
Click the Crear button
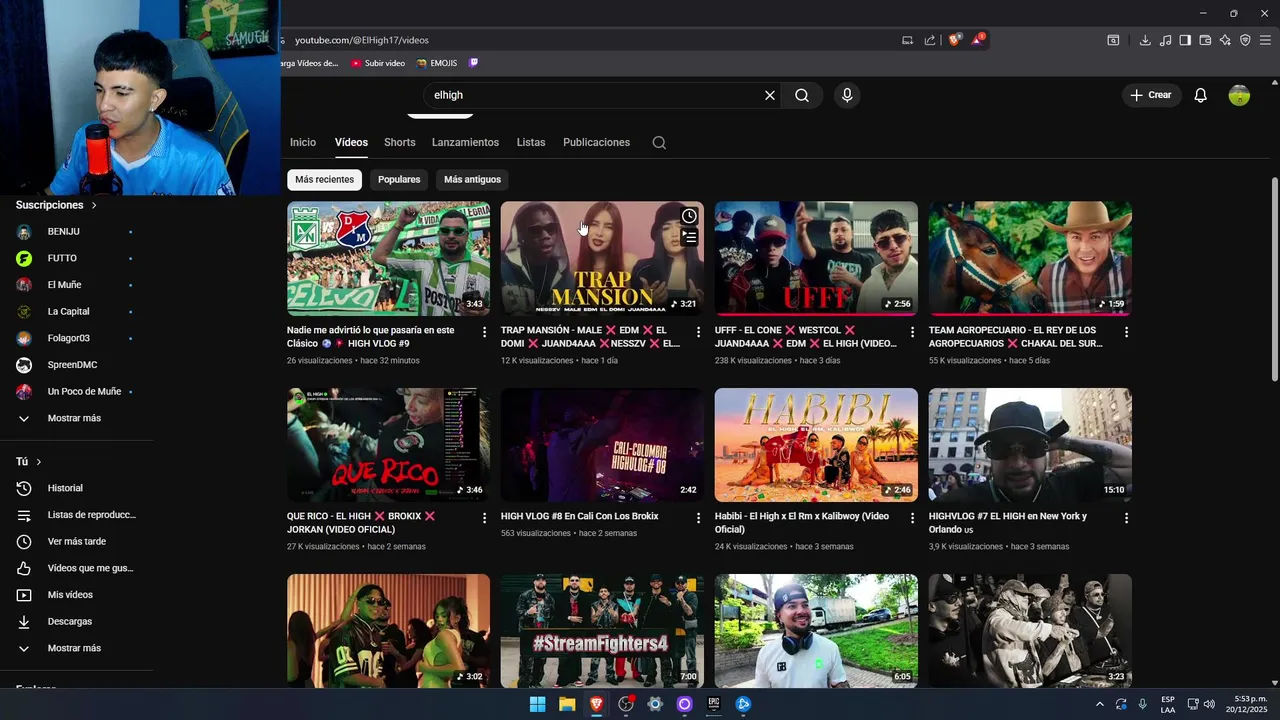click(1151, 95)
